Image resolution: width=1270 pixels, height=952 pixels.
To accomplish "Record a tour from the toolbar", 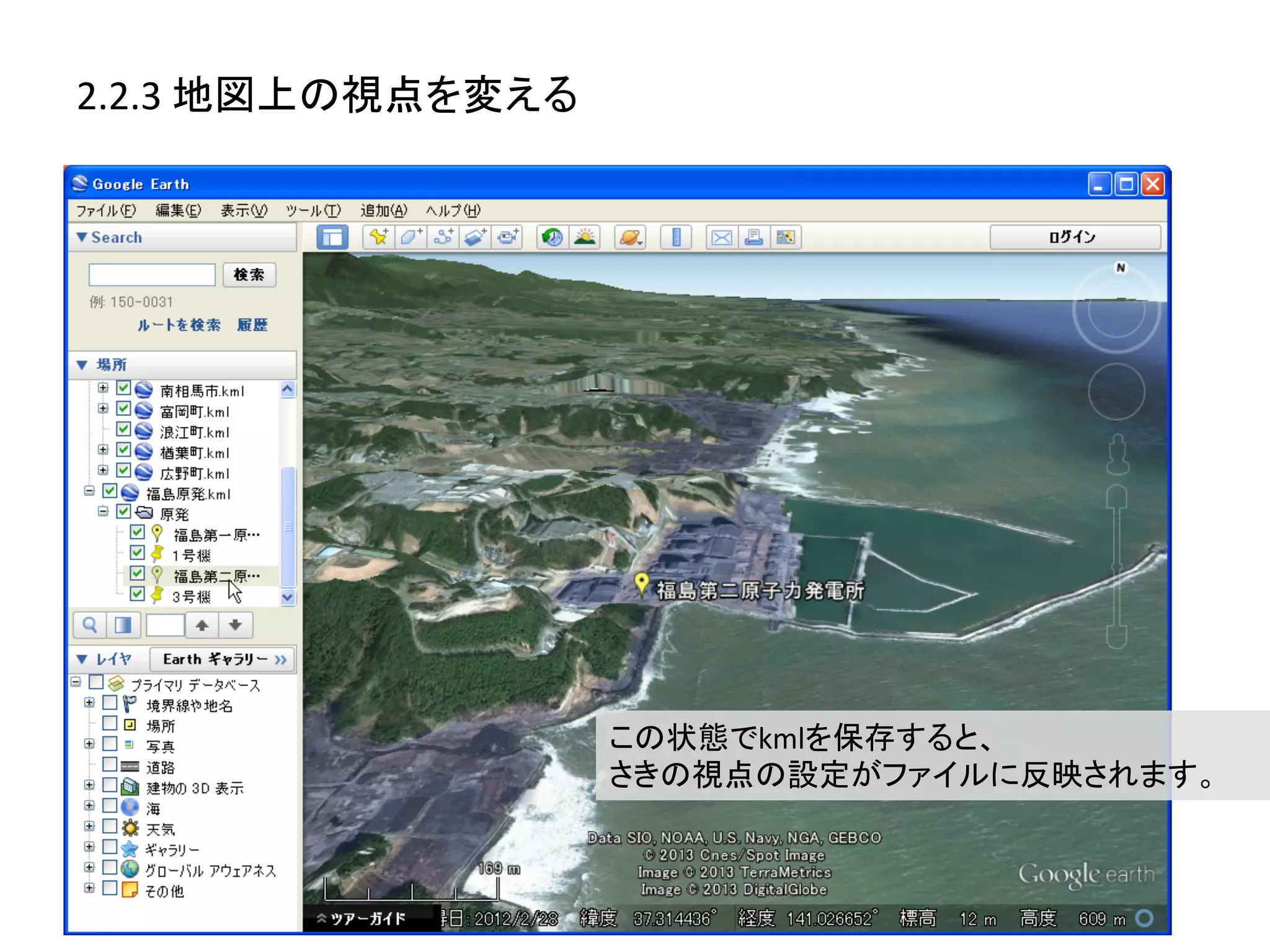I will click(x=507, y=237).
